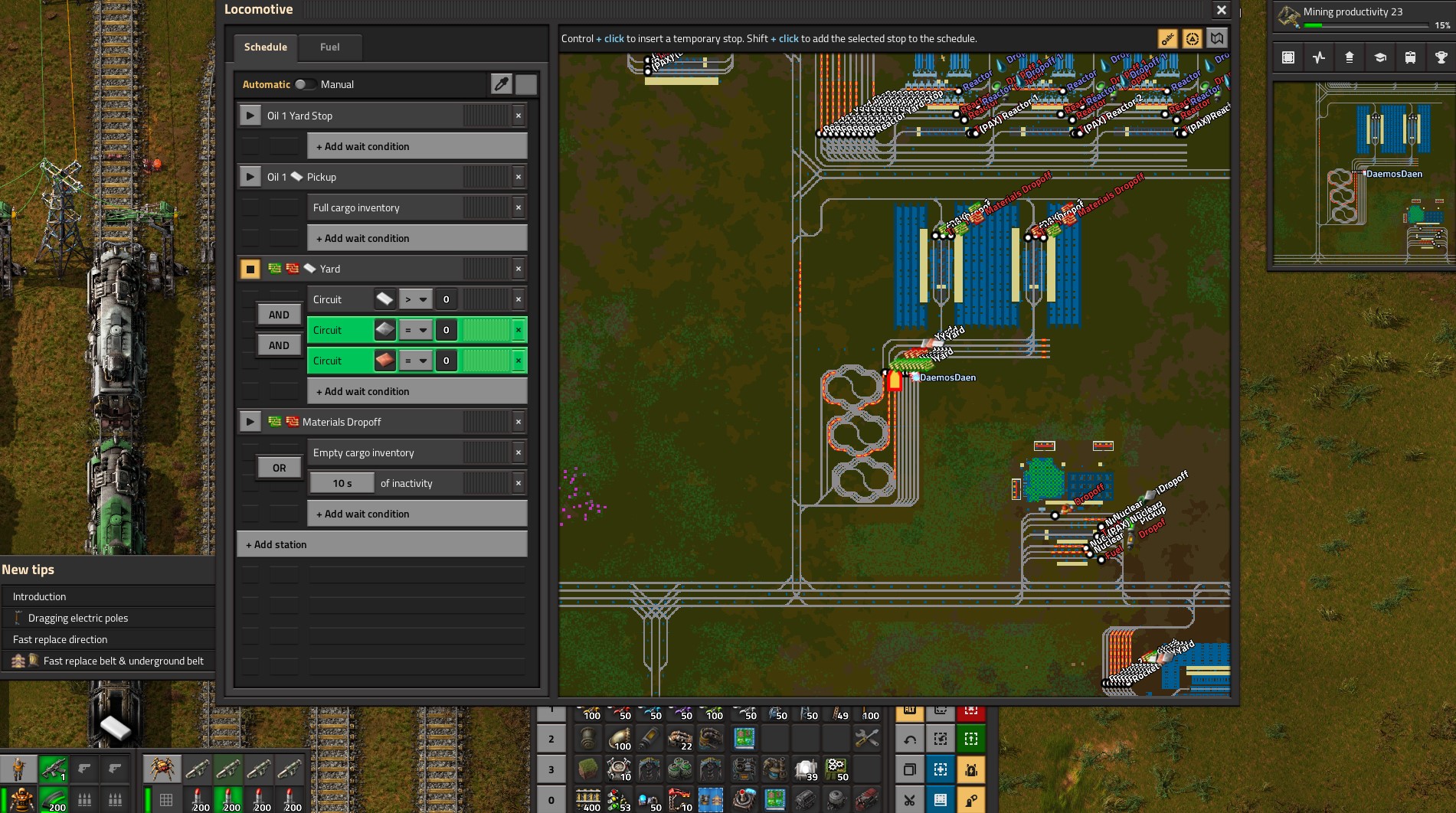Toggle the first AND comparison operator
This screenshot has height=813, width=1456.
pos(279,315)
